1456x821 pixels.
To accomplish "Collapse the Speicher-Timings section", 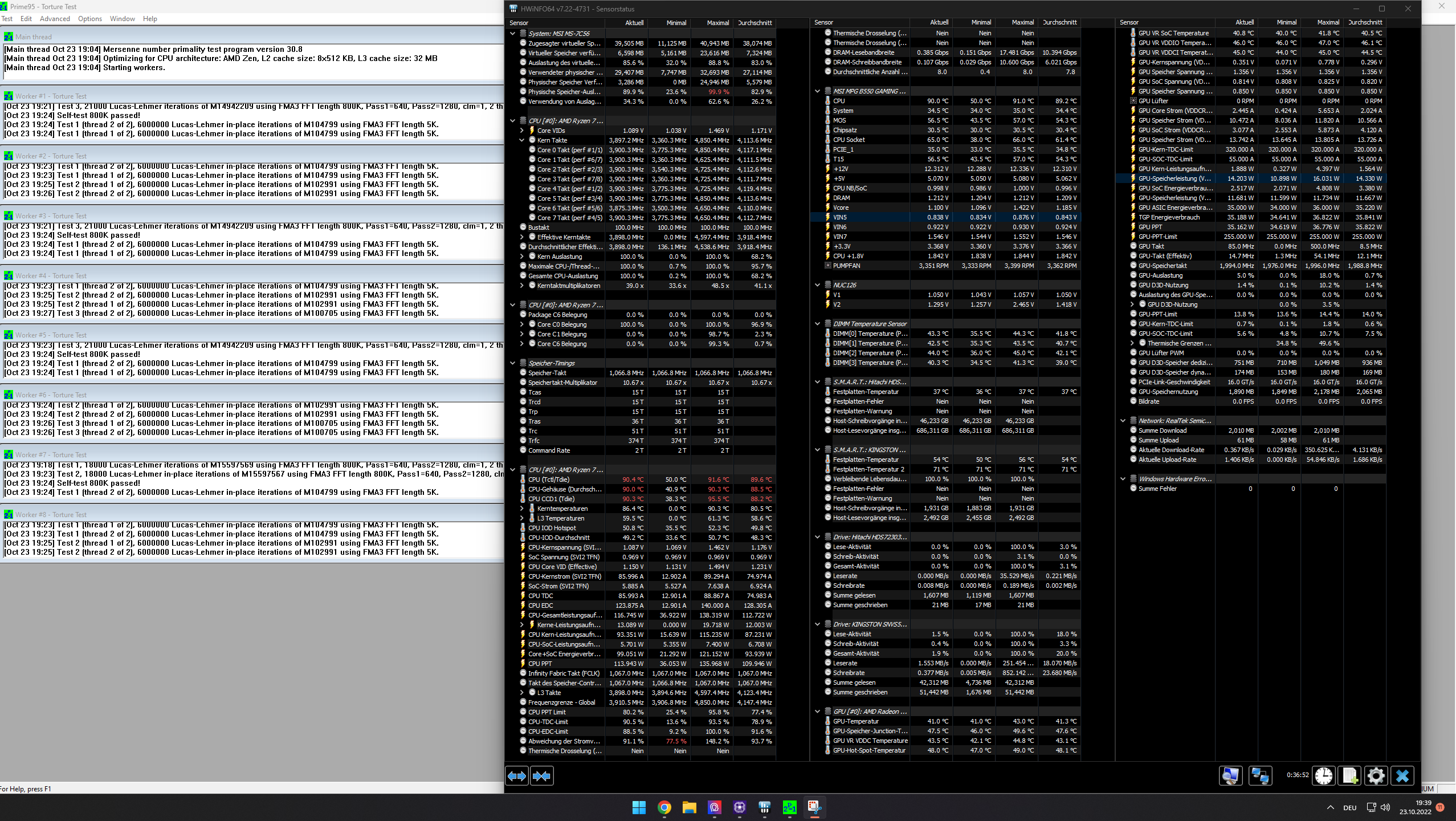I will click(513, 363).
